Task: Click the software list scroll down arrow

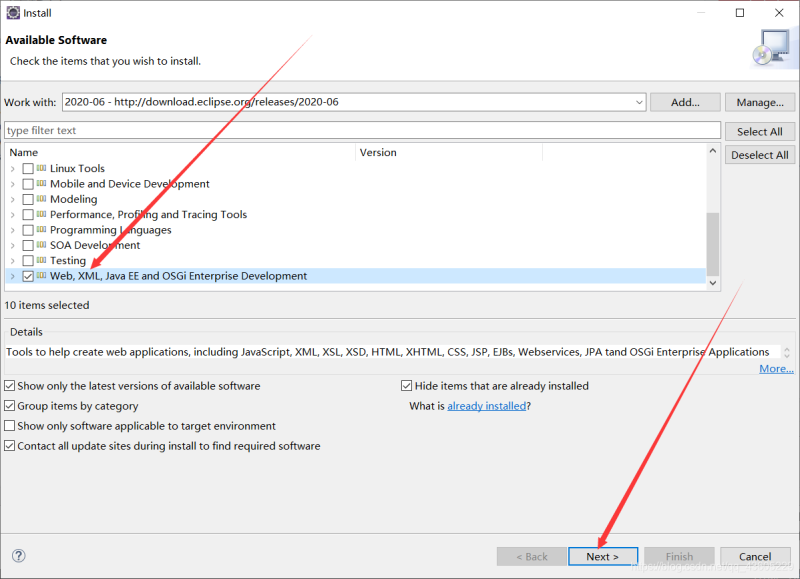Action: [713, 283]
